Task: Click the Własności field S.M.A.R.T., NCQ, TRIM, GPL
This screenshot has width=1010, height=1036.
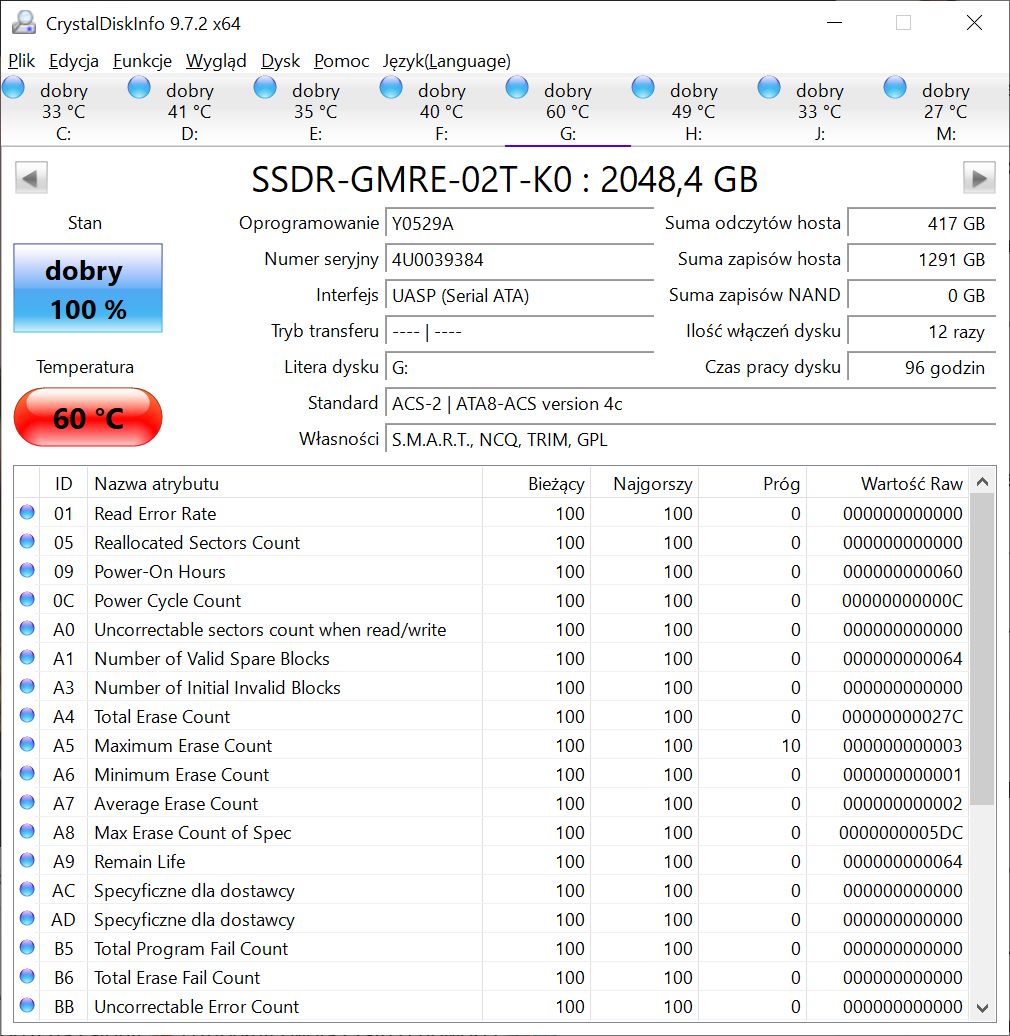Action: (x=690, y=439)
